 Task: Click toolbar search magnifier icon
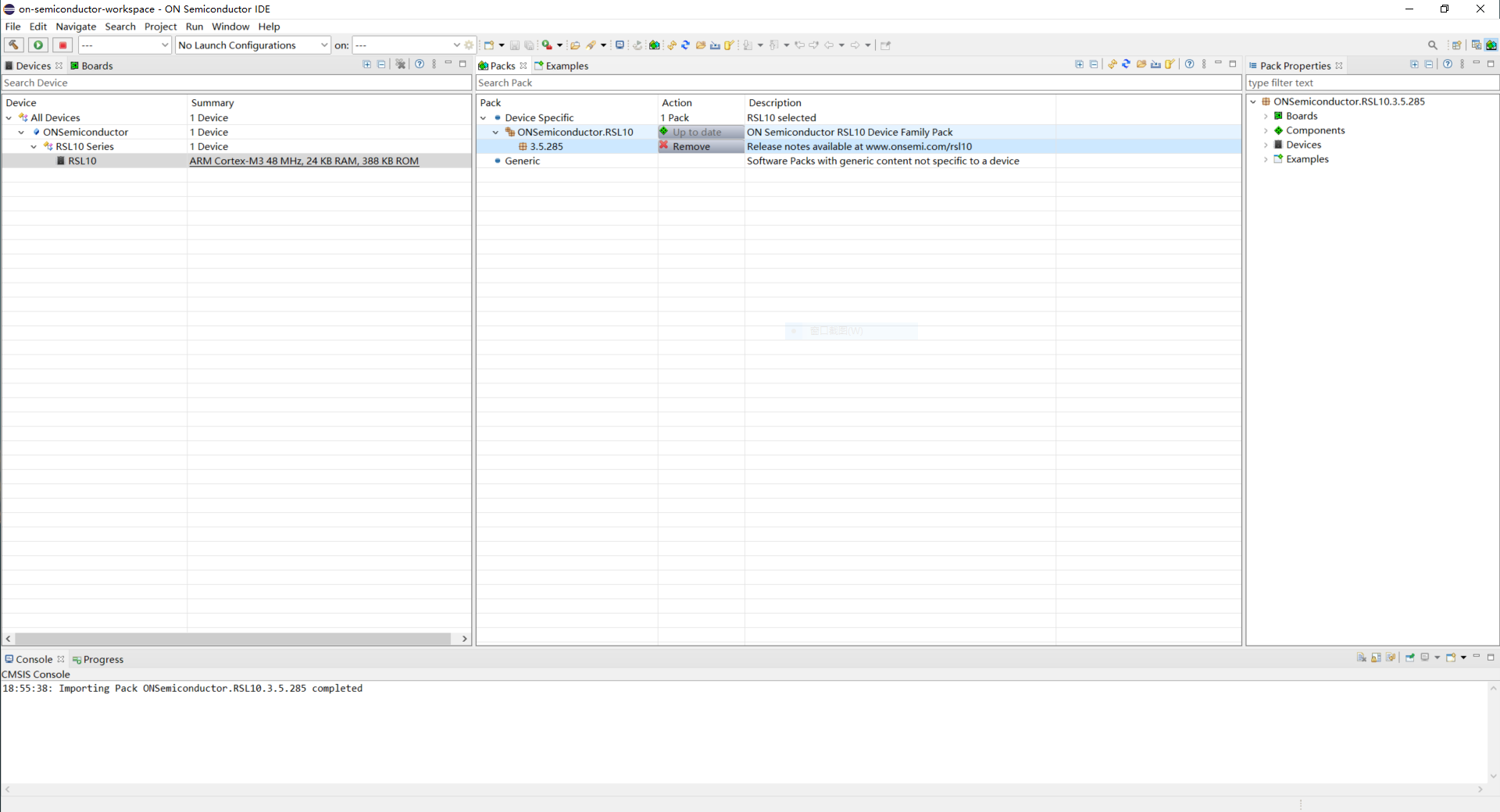1433,45
